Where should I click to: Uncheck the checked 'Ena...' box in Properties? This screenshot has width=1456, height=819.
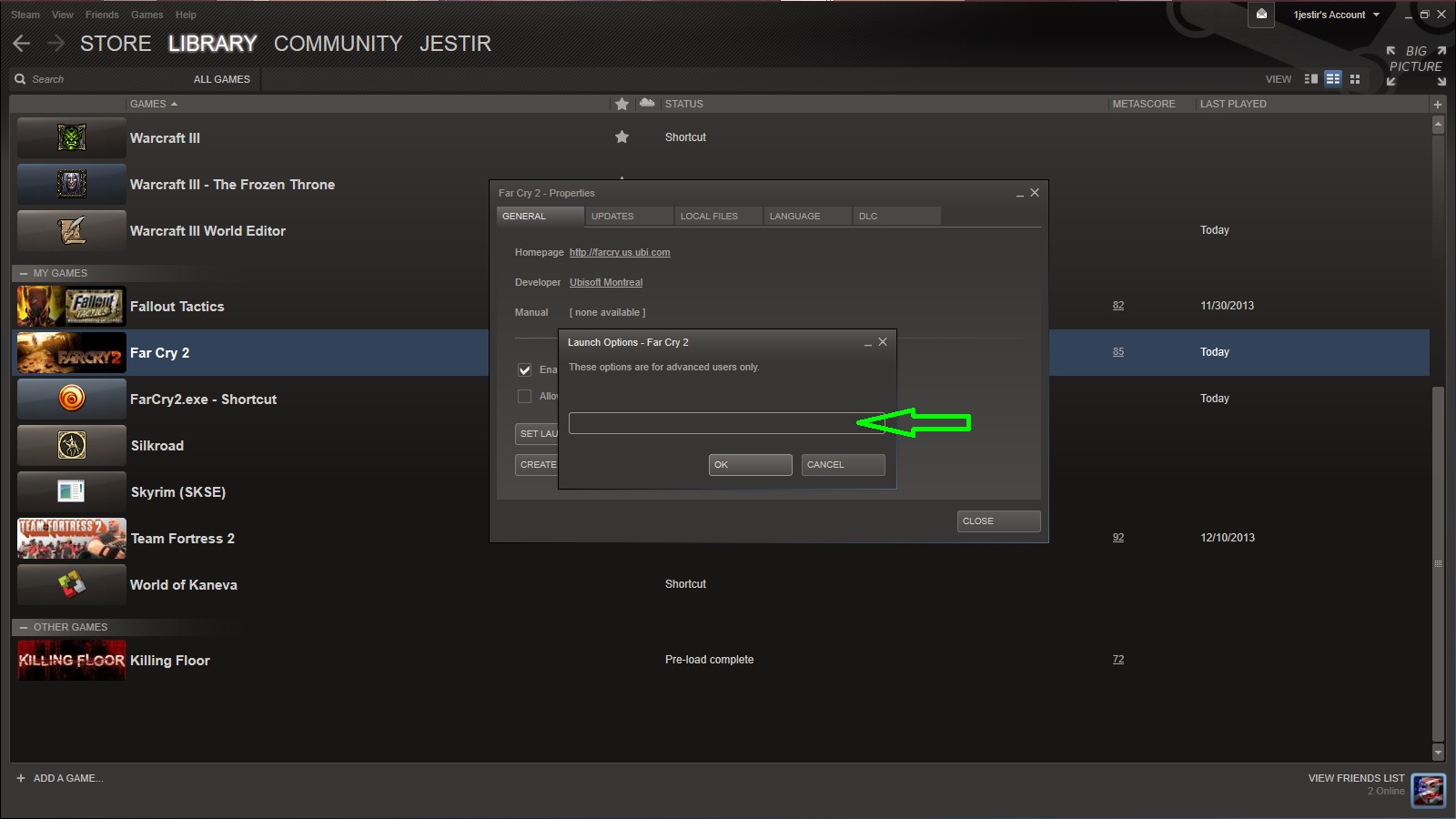click(x=524, y=369)
